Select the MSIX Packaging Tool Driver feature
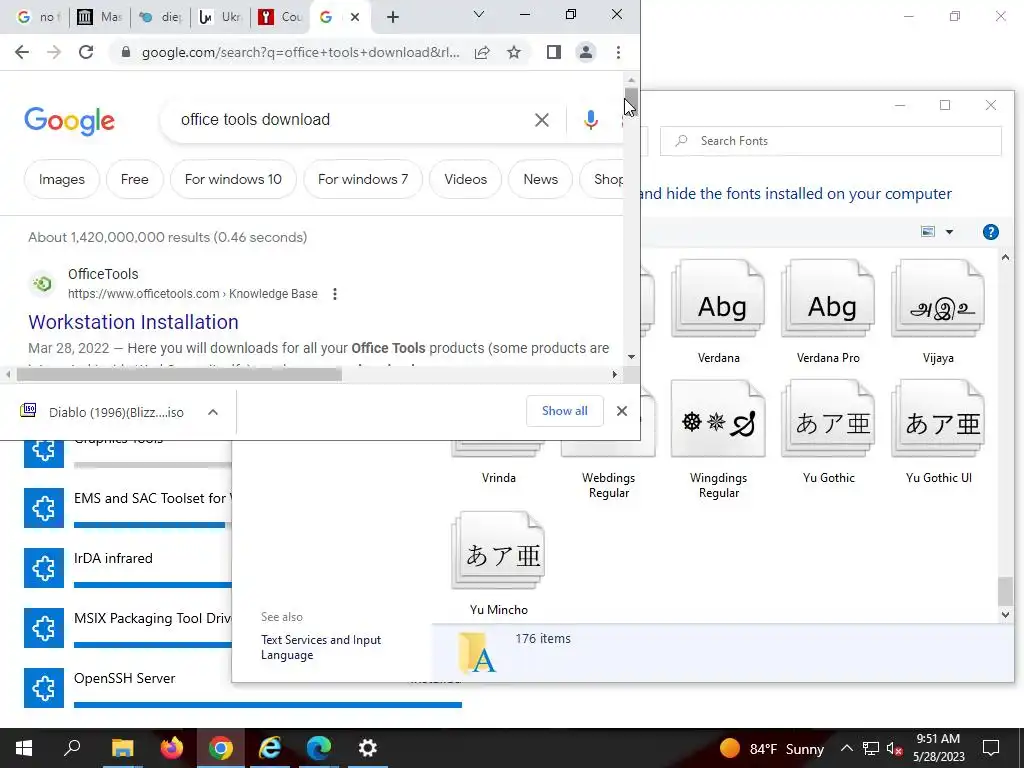The width and height of the screenshot is (1024, 768). (x=127, y=628)
